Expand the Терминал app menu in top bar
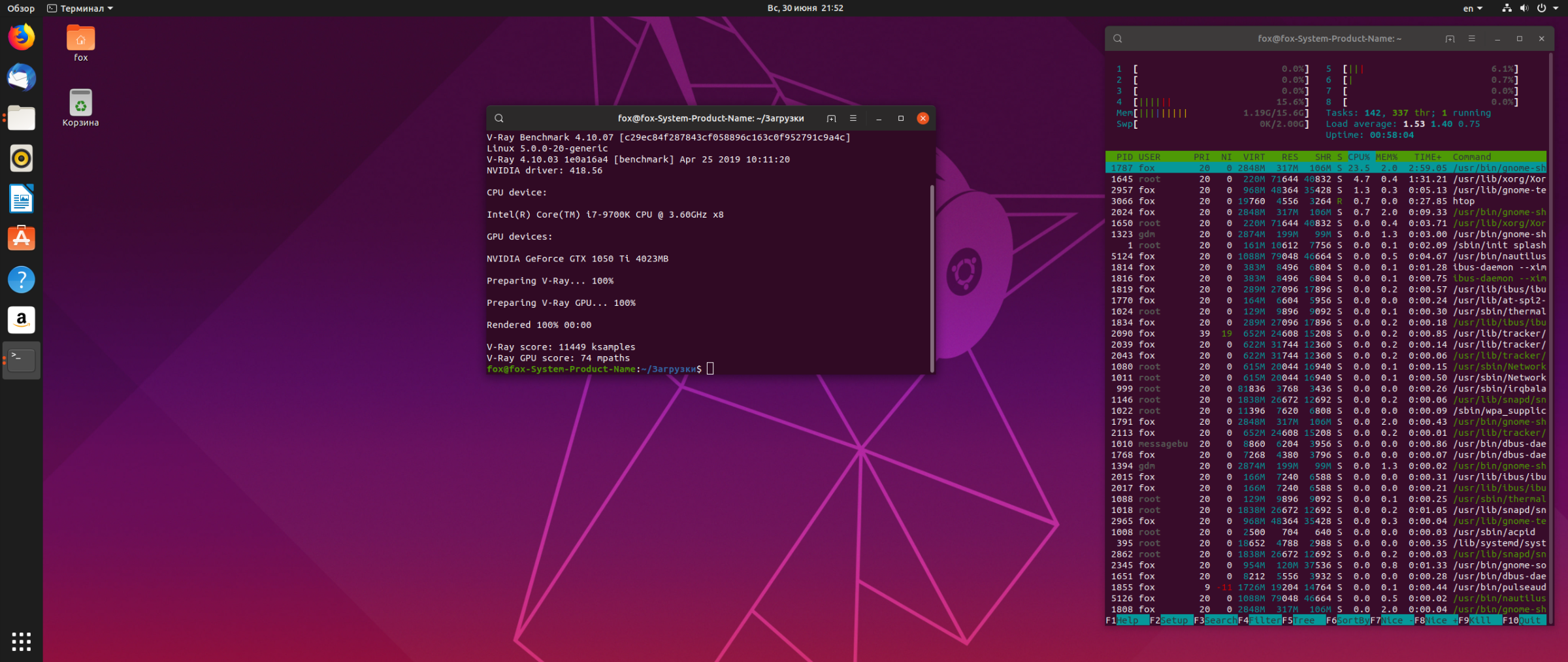The image size is (1568, 662). tap(80, 8)
